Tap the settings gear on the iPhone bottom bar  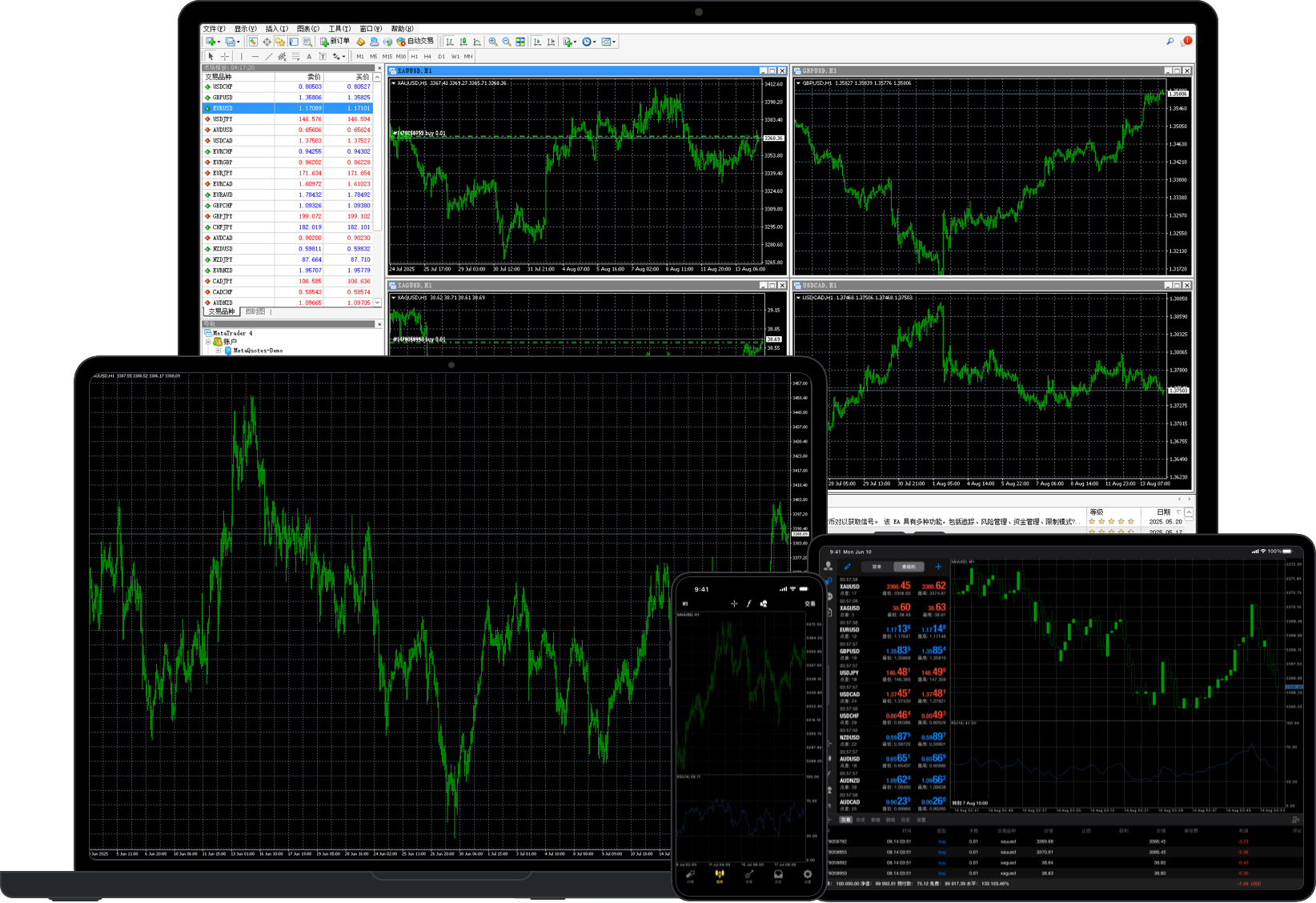pos(807,875)
